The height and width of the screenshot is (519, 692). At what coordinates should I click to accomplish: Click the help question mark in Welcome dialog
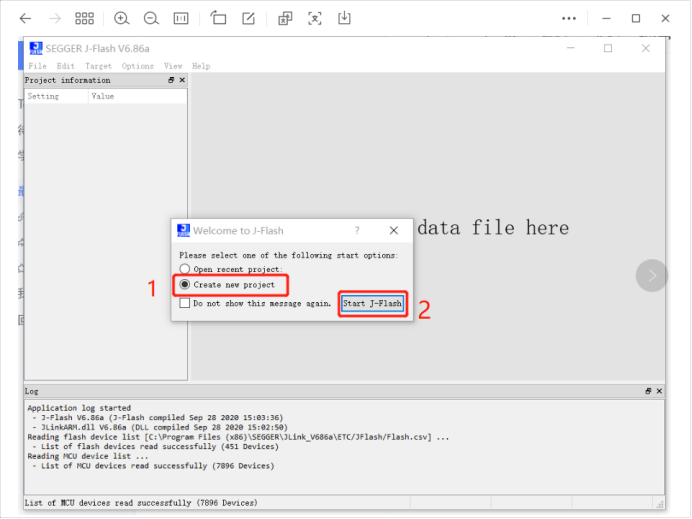(357, 230)
